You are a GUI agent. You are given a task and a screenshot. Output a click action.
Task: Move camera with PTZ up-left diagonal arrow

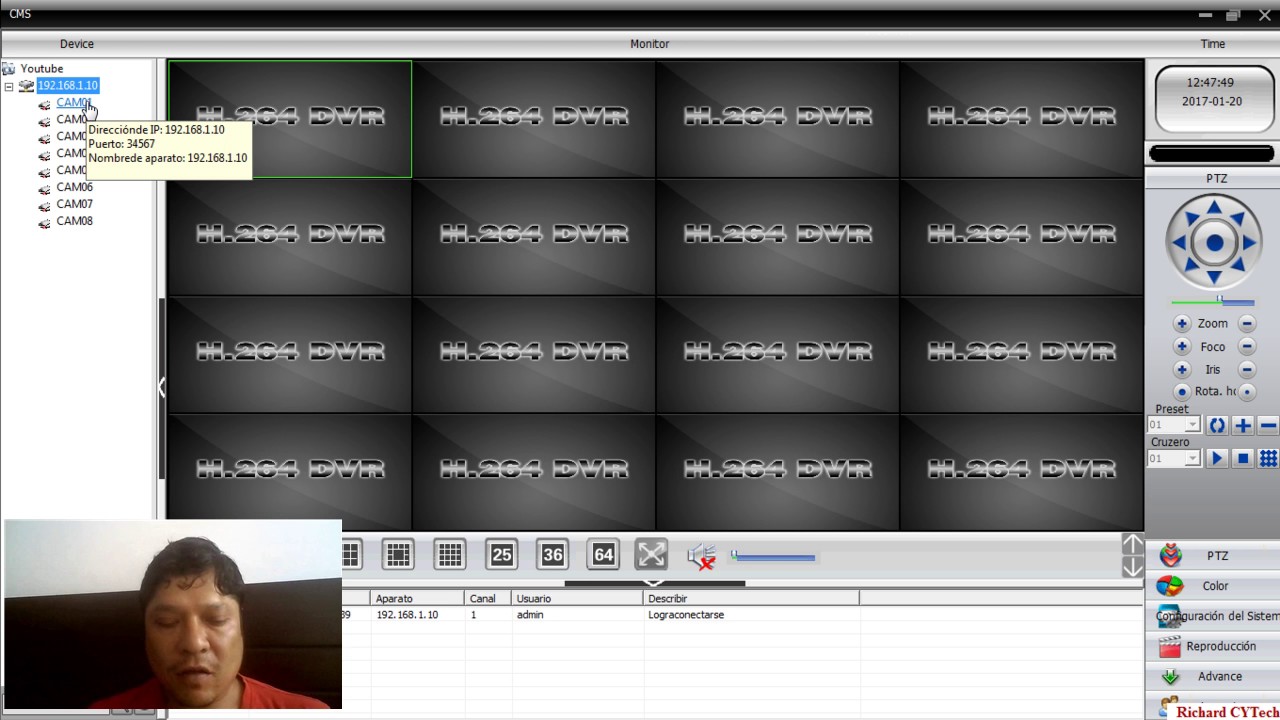pos(1190,218)
